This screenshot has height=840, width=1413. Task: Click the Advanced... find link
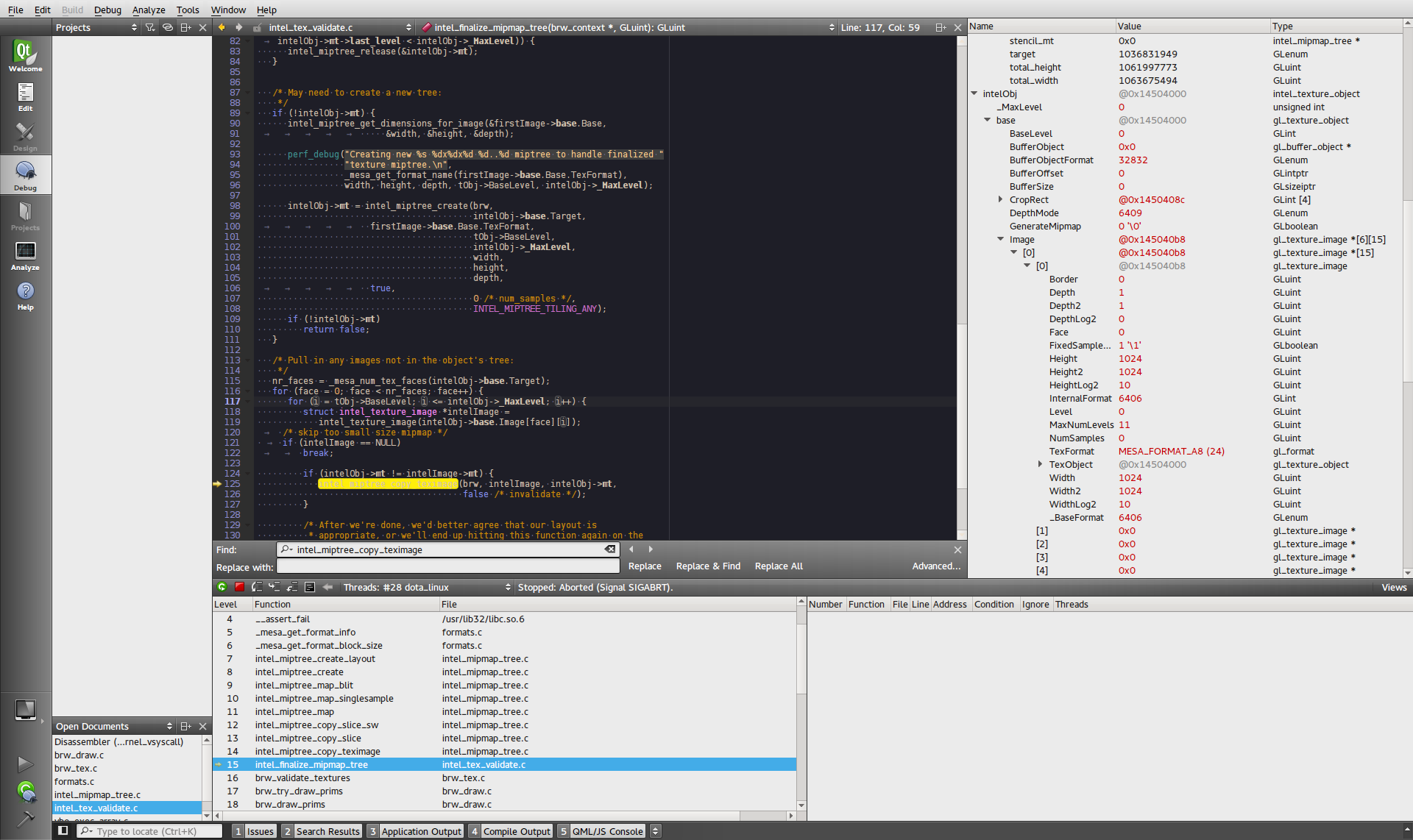(936, 566)
